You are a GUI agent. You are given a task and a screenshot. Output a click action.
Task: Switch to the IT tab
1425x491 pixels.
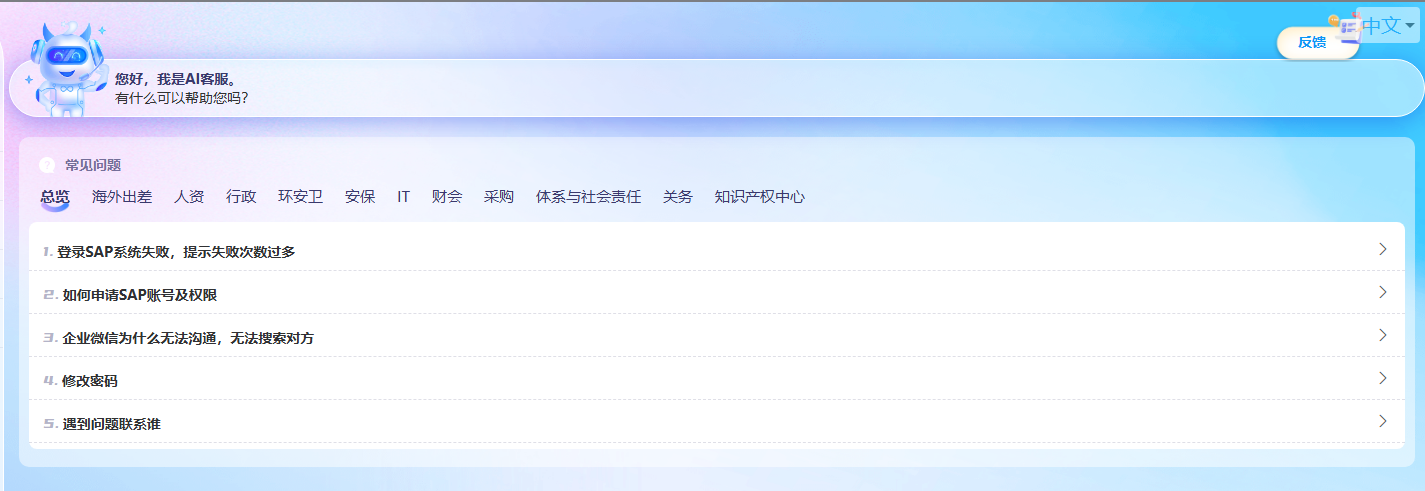(x=403, y=197)
